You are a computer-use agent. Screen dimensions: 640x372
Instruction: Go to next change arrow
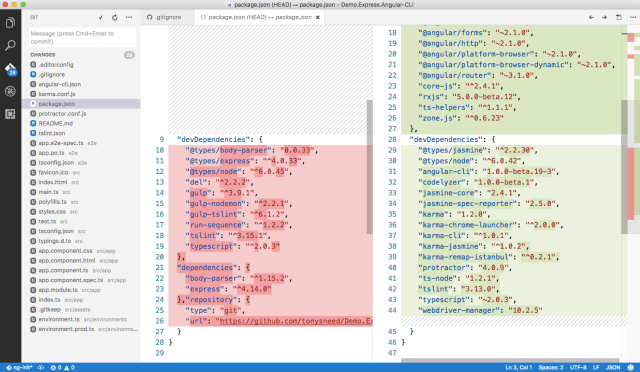604,17
